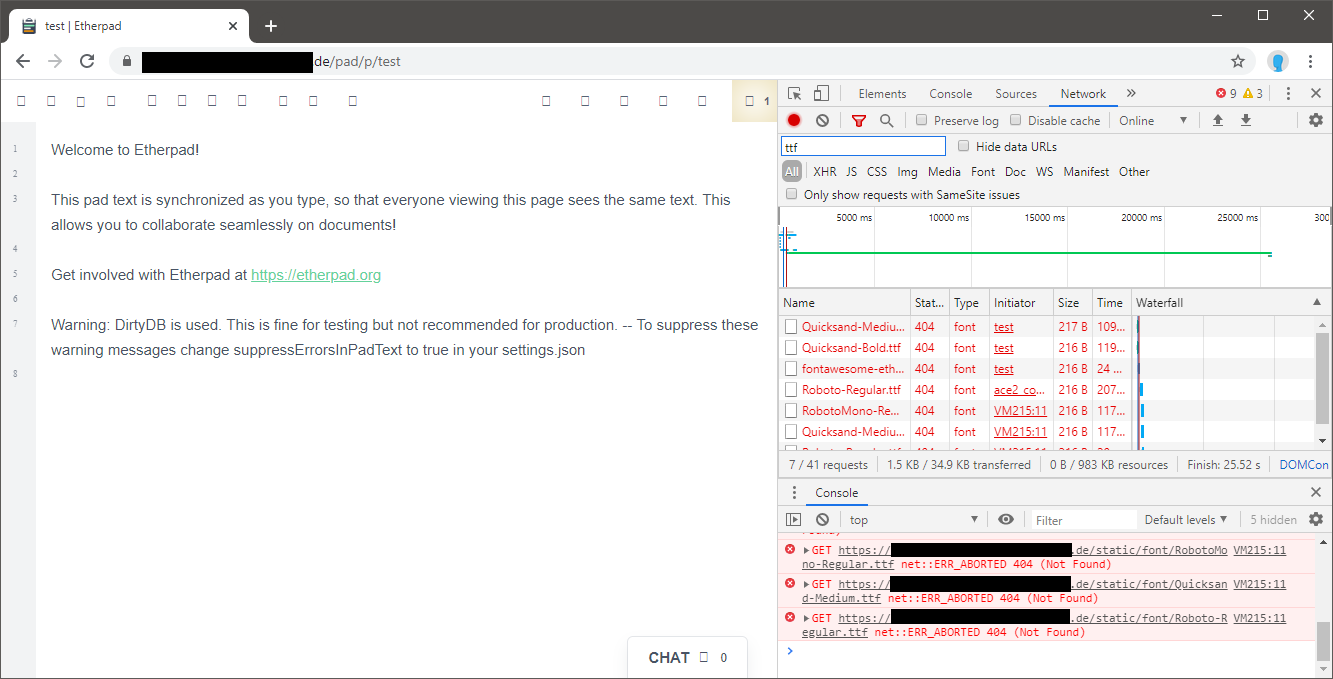Clear the network request log
Screen dimensions: 1333x679
coord(822,120)
